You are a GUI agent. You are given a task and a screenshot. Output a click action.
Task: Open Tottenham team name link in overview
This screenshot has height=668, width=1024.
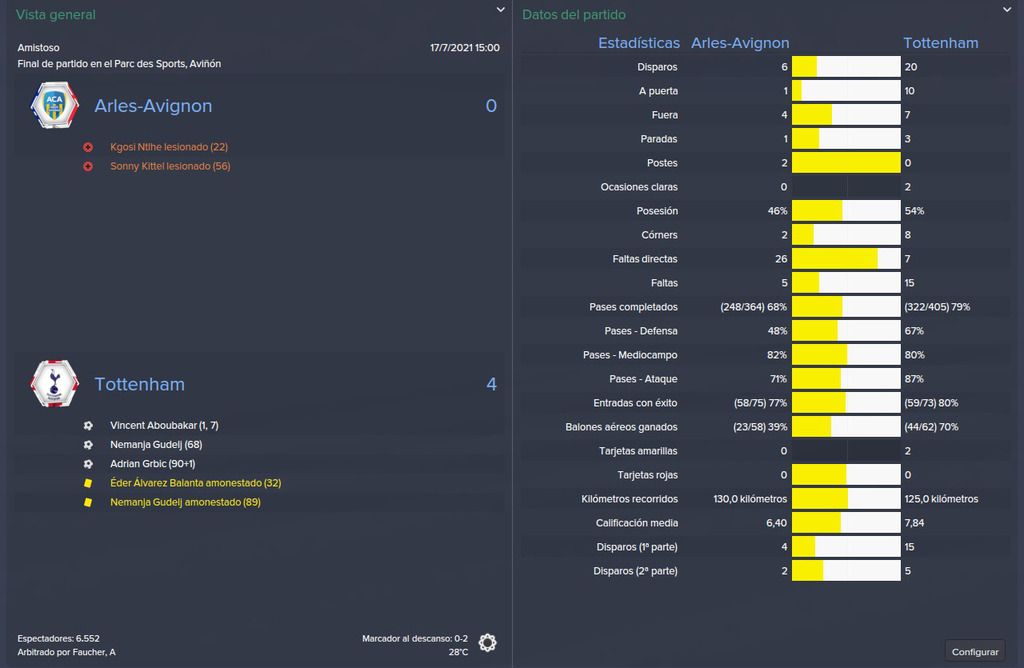(x=139, y=384)
